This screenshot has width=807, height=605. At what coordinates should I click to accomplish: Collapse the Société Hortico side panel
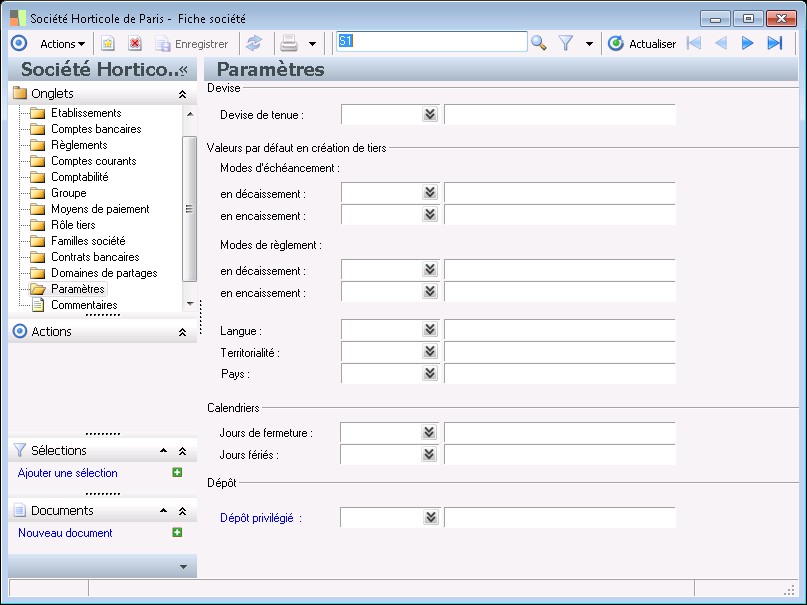183,70
